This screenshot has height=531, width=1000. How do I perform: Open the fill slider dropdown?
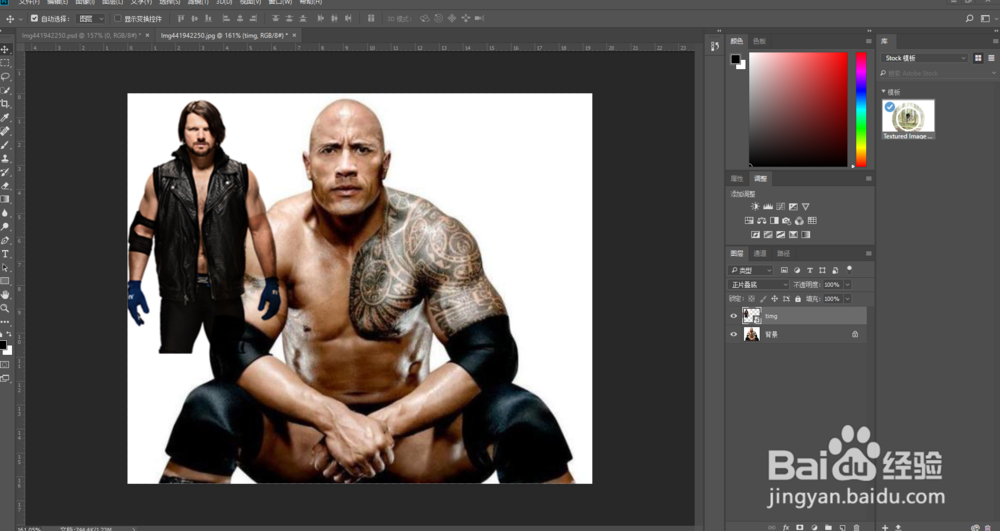848,298
